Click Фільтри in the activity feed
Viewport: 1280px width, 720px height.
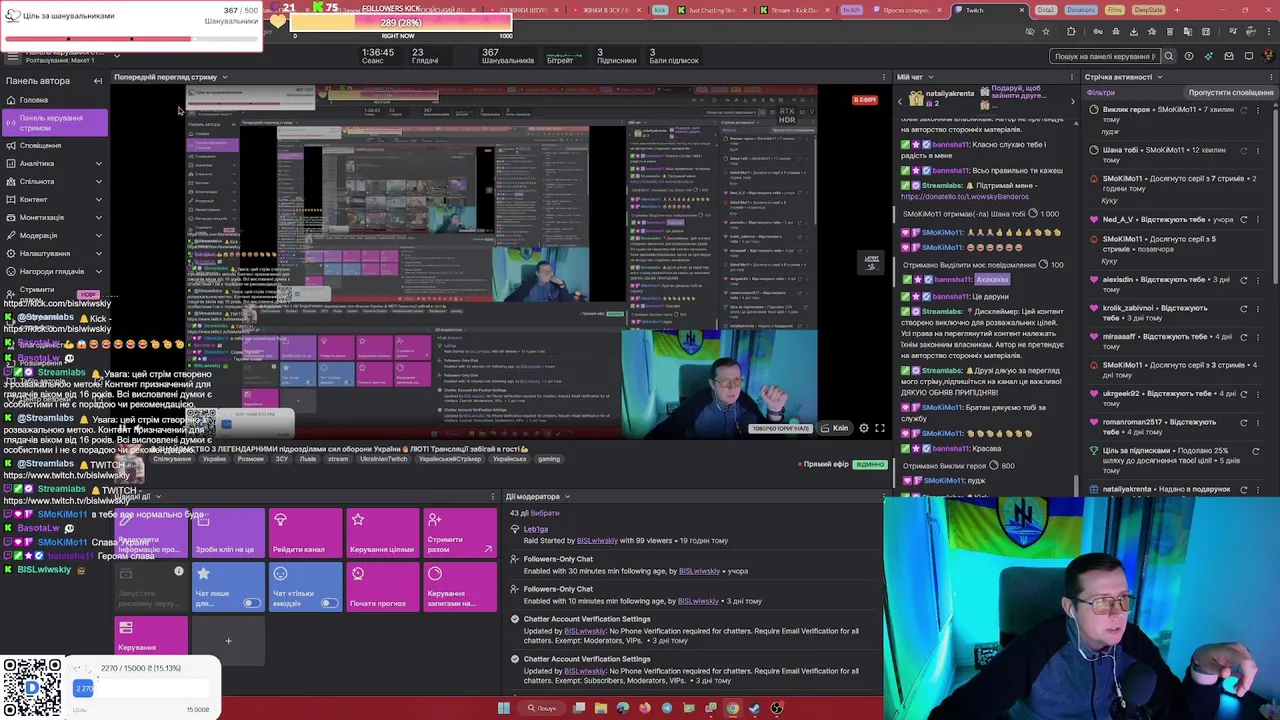pyautogui.click(x=1100, y=92)
